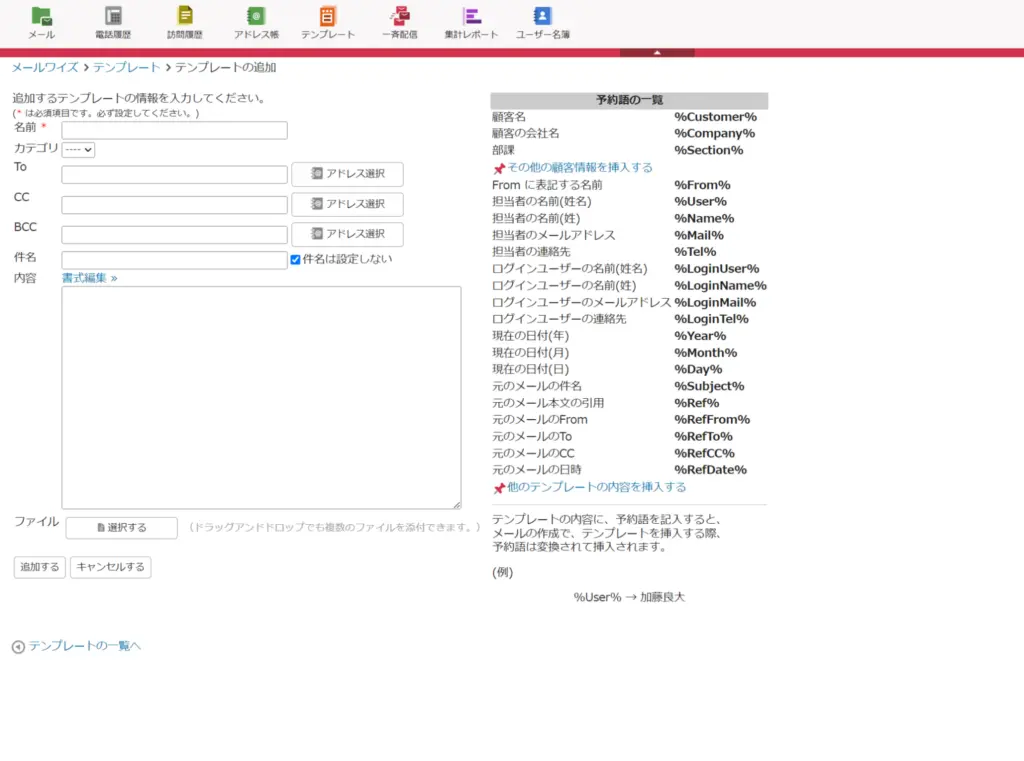Uncheck the 件名は設定しない checkbox
The image size is (1024, 761).
pos(295,259)
